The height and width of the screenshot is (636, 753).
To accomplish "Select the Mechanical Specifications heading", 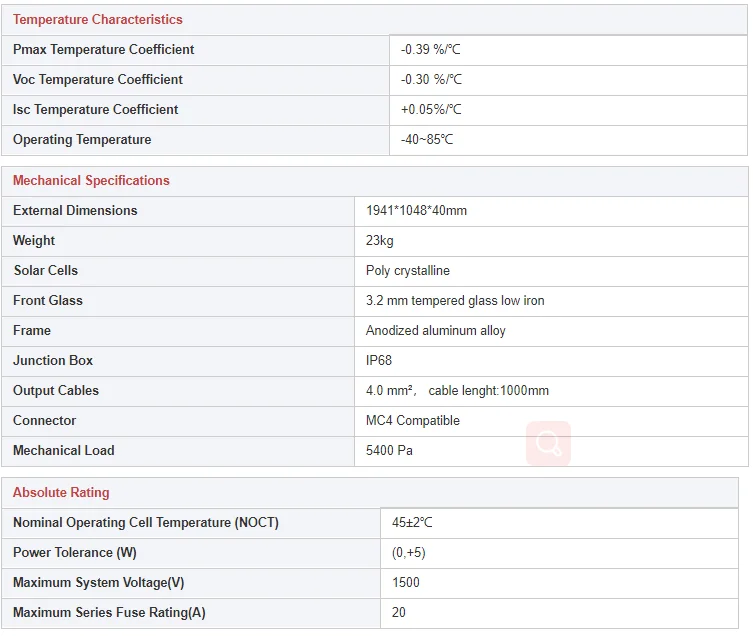I will pyautogui.click(x=91, y=181).
